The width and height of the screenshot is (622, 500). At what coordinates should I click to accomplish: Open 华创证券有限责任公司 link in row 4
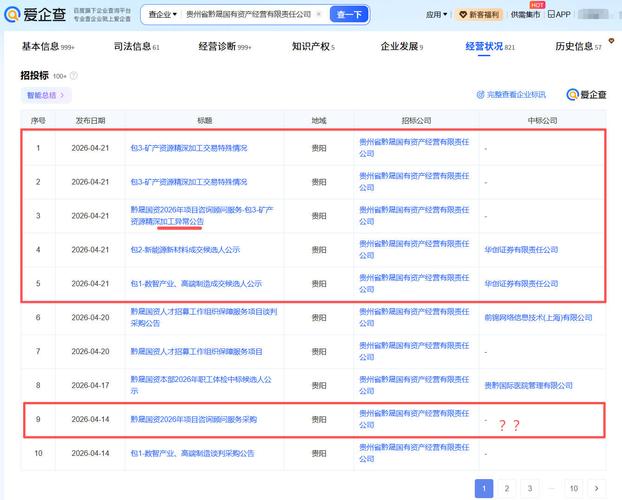click(x=520, y=250)
